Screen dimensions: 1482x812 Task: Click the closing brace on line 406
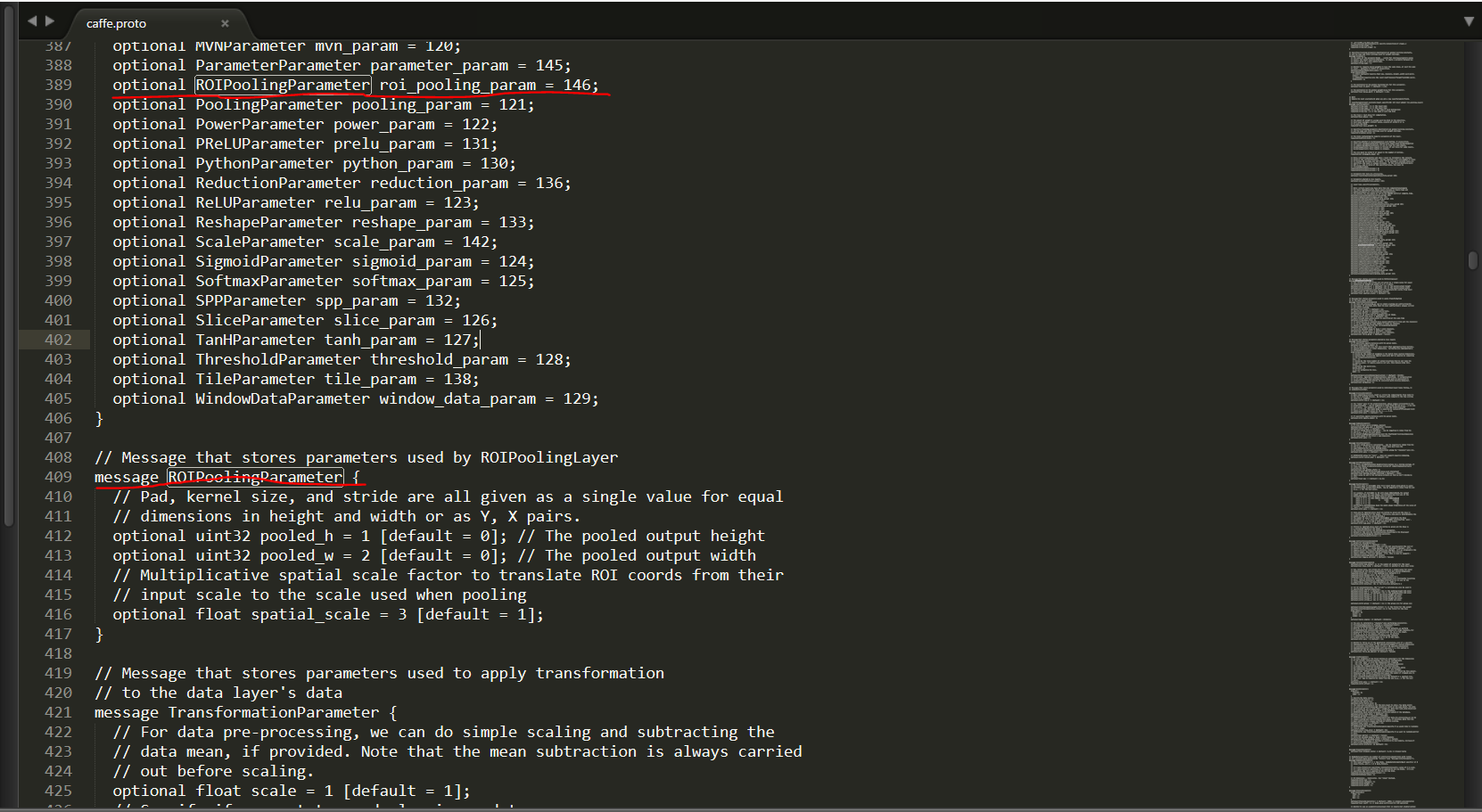coord(99,418)
